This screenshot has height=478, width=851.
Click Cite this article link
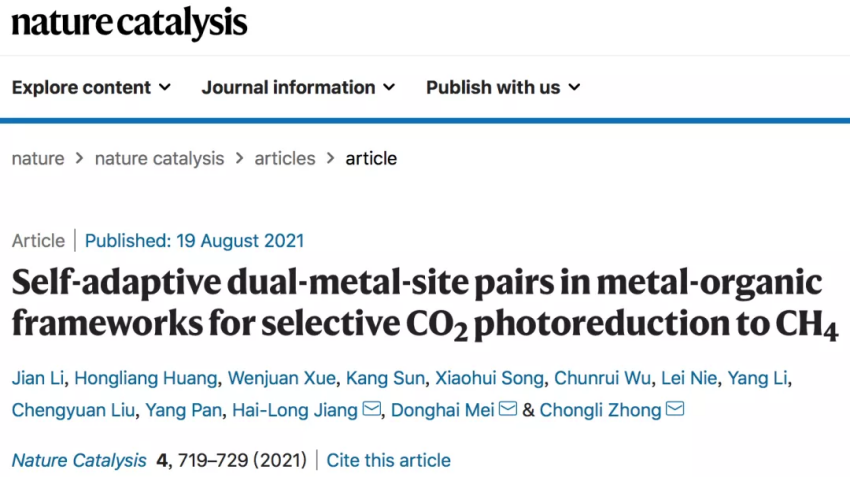click(388, 460)
